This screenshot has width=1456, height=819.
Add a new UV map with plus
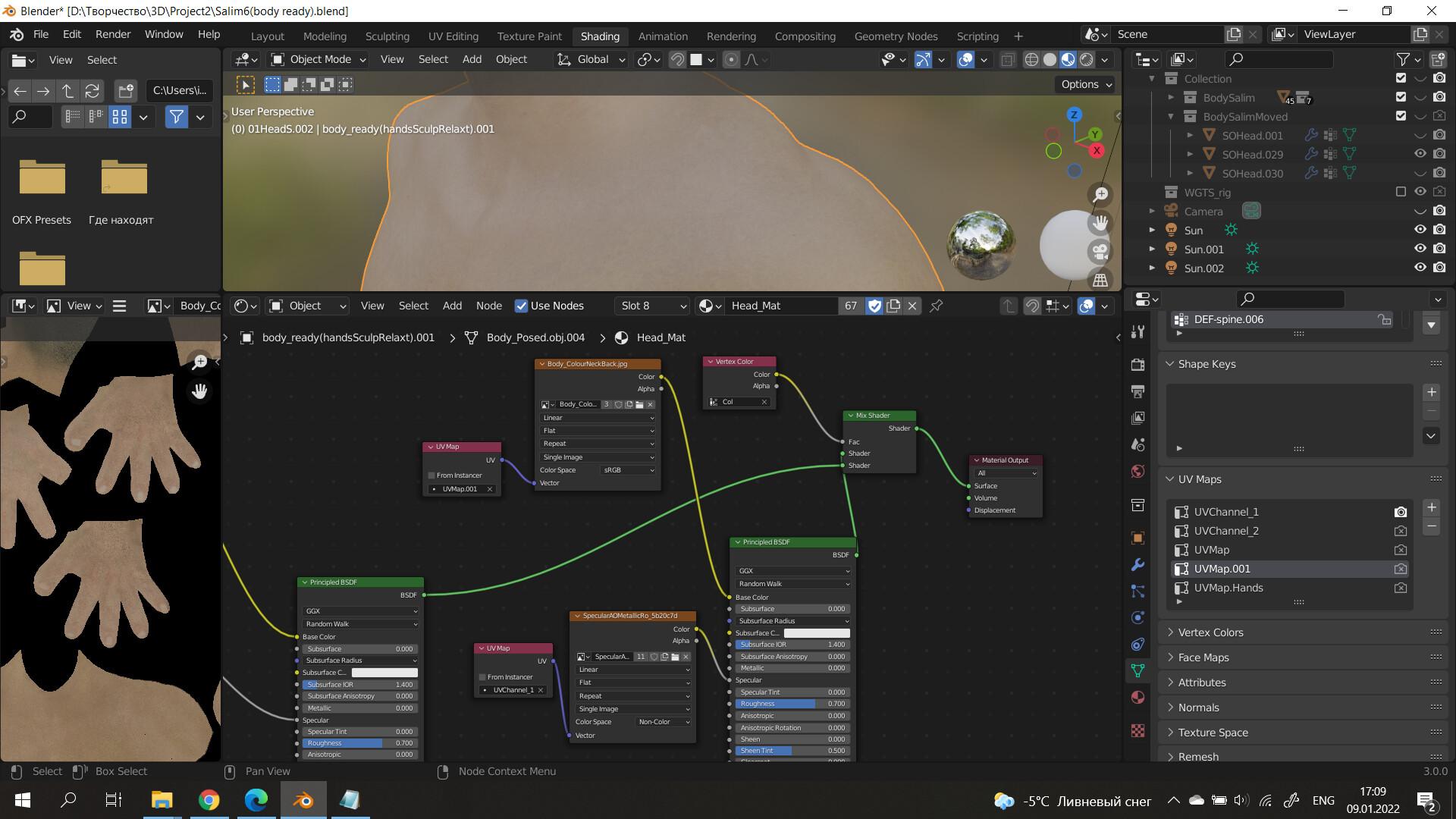pyautogui.click(x=1431, y=507)
